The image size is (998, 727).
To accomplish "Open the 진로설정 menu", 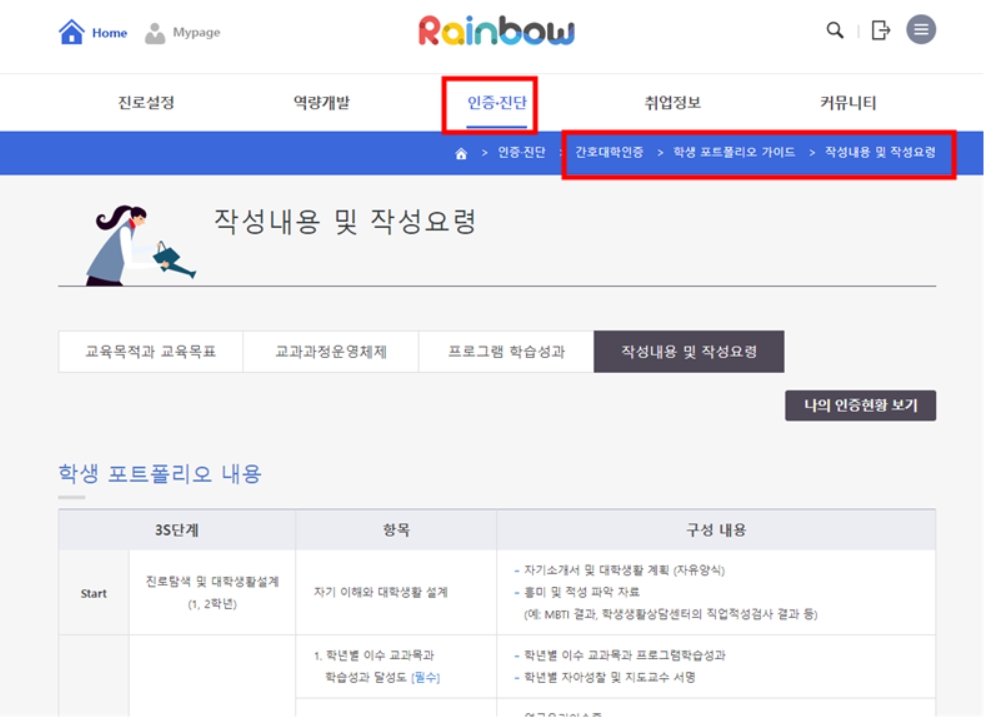I will tap(146, 103).
